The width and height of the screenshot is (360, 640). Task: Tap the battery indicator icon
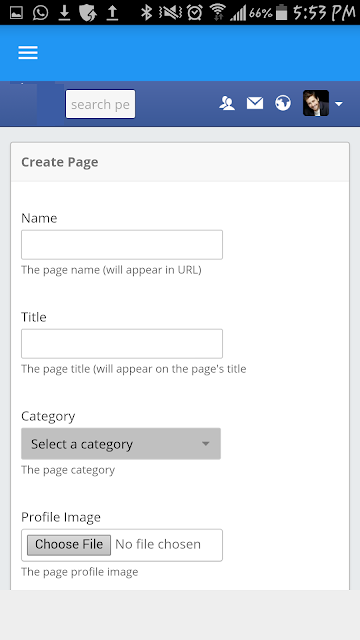pos(281,13)
